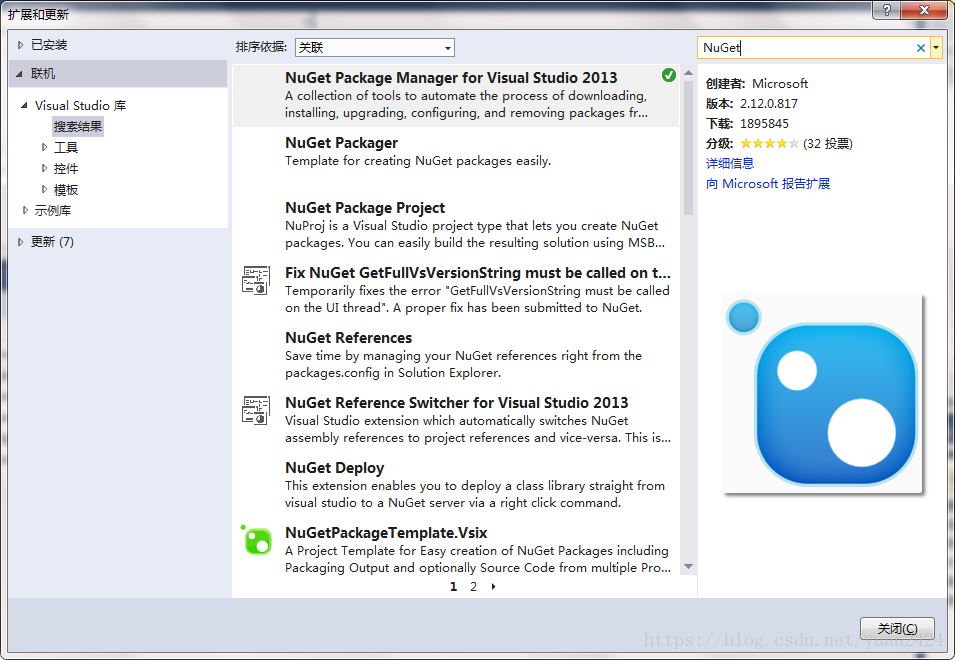
Task: Click the download count 1895845
Action: pos(764,124)
